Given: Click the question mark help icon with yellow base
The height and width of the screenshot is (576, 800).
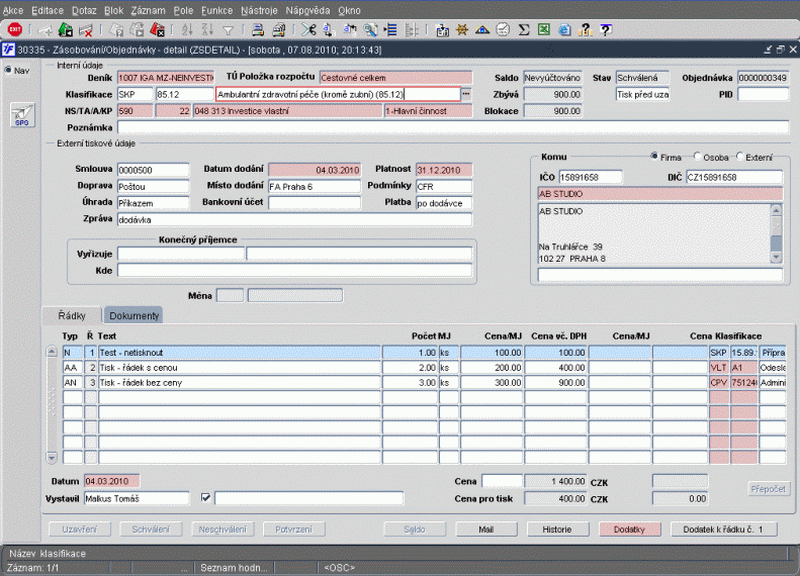Looking at the screenshot, I should (x=585, y=30).
